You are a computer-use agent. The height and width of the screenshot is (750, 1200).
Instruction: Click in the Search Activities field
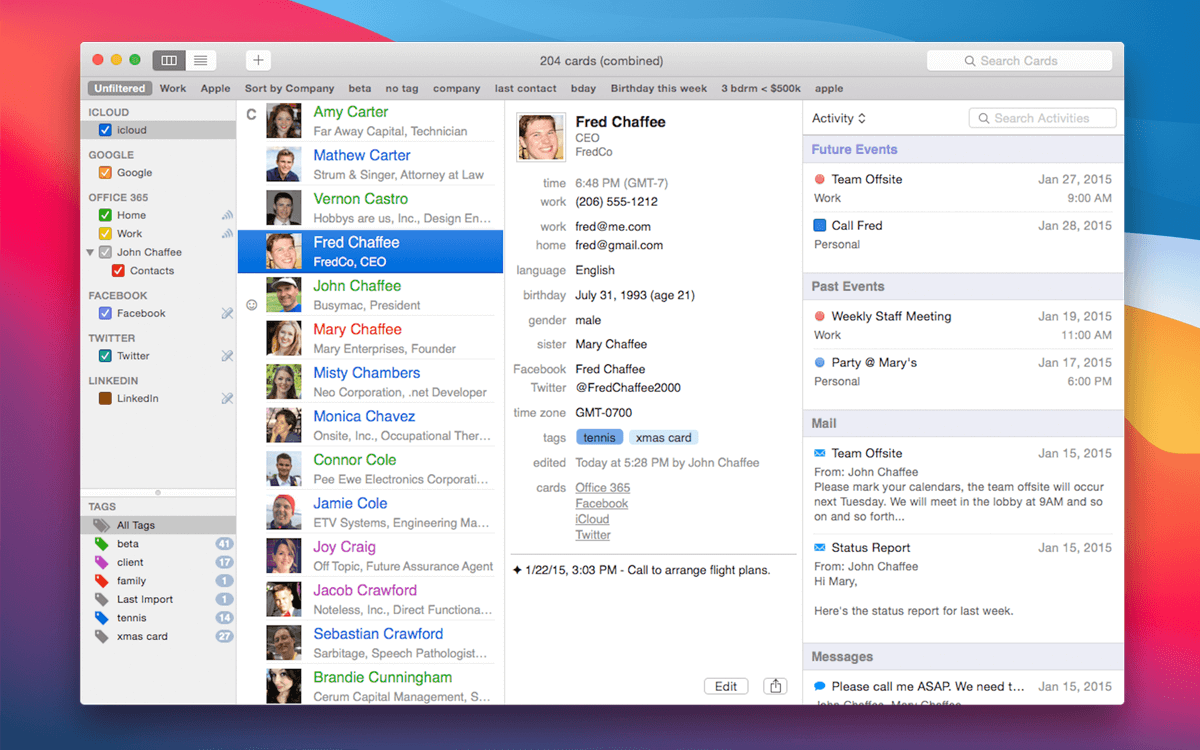click(x=1043, y=118)
